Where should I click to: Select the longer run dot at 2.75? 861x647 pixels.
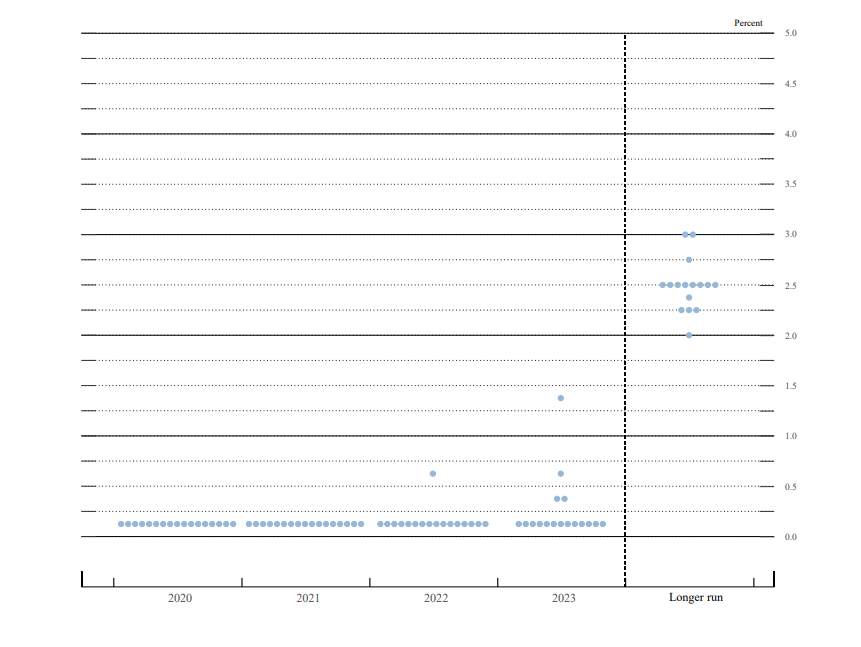[x=689, y=260]
